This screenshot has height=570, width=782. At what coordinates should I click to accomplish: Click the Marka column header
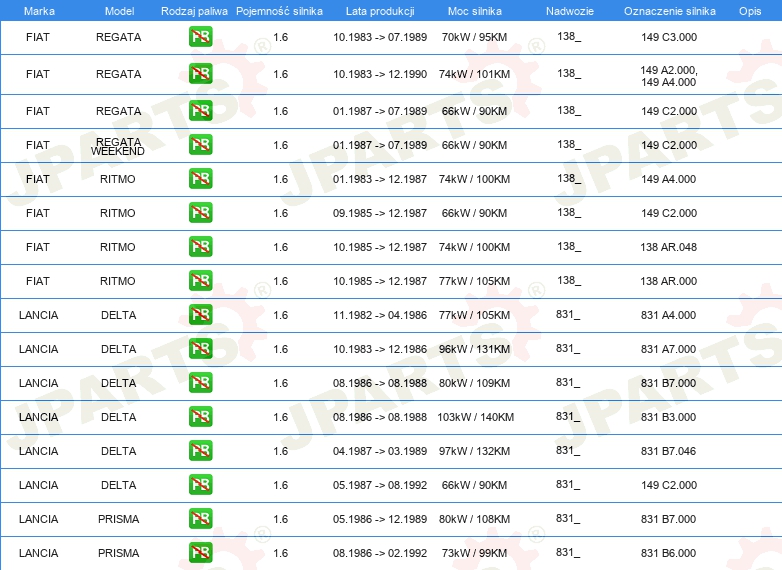(x=39, y=11)
